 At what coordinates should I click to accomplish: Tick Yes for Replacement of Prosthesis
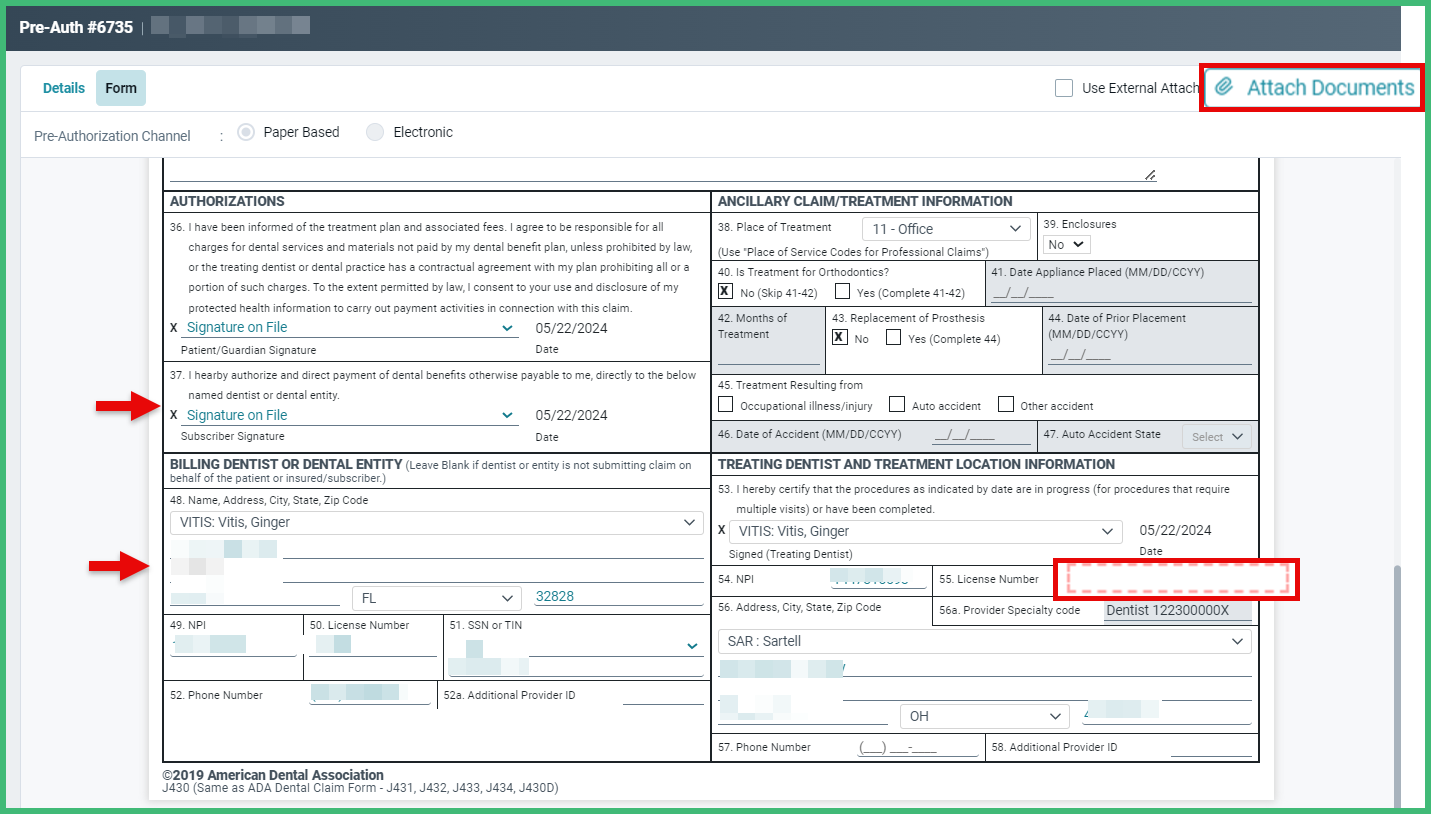(894, 338)
